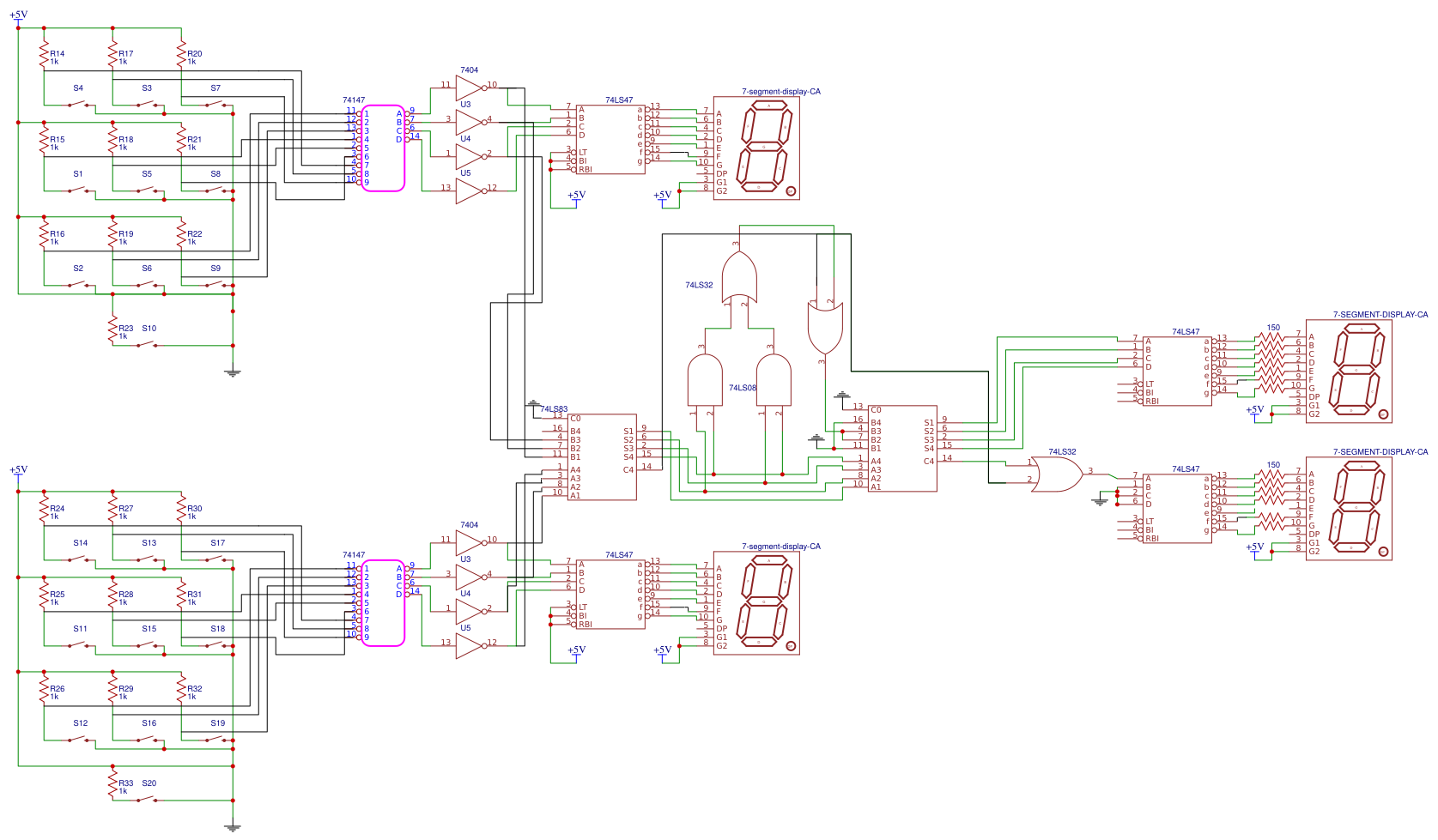Click the R19 resistor label
Viewport: 1438px width, 840px height.
coord(126,233)
